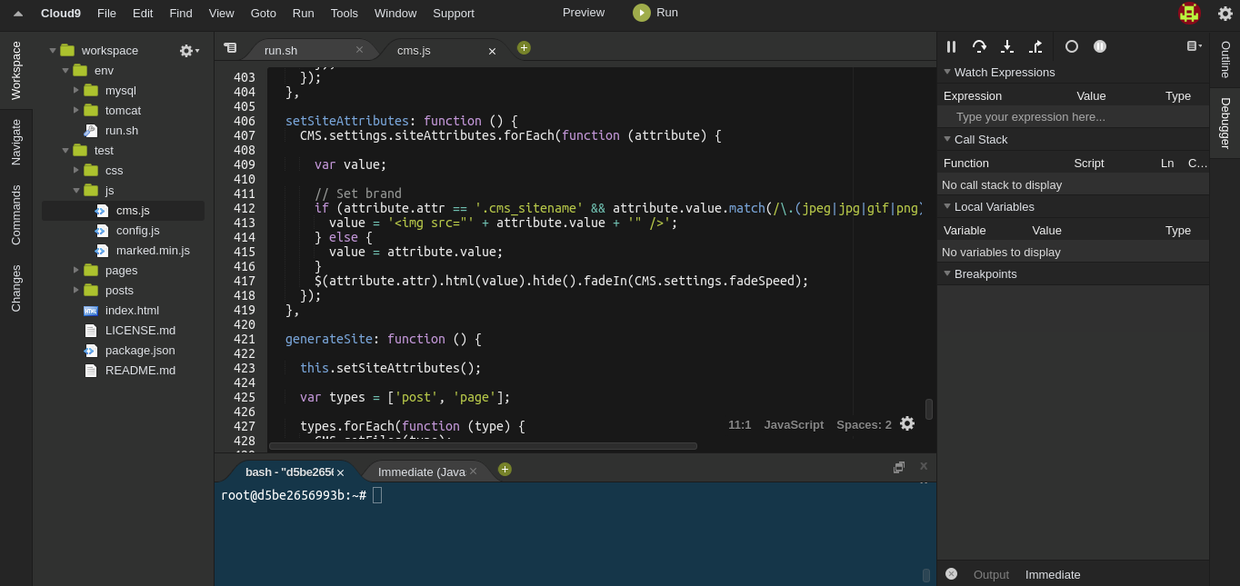The image size is (1240, 586).
Task: Expand the mysql folder in tree
Action: [76, 90]
